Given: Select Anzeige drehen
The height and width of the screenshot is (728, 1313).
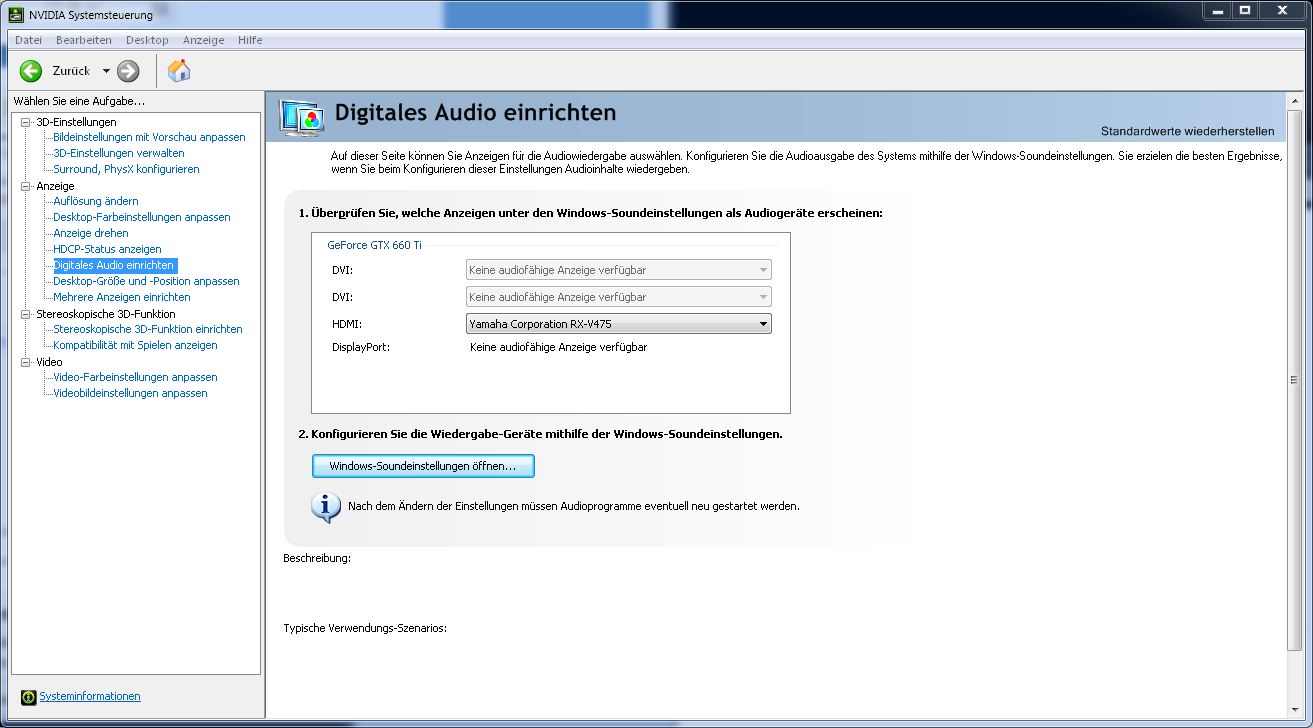Looking at the screenshot, I should tap(91, 233).
